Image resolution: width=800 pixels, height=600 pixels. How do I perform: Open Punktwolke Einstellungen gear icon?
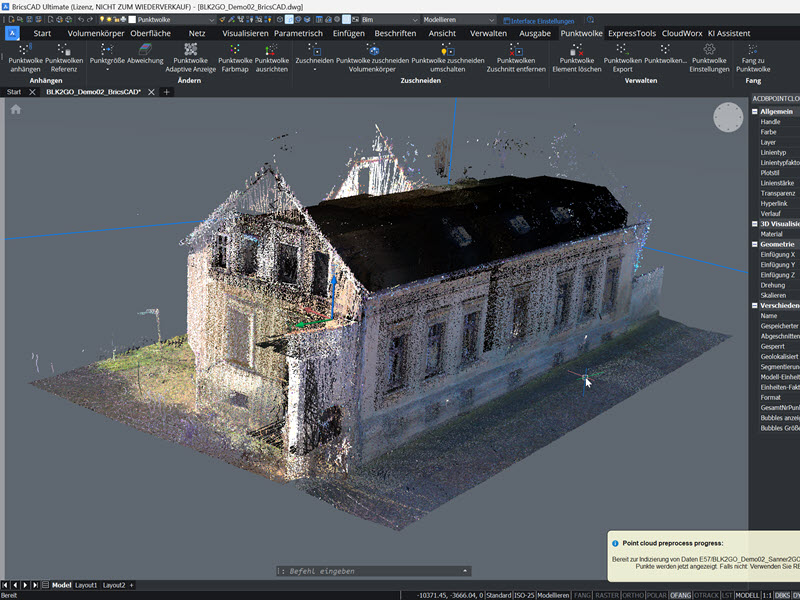click(709, 49)
